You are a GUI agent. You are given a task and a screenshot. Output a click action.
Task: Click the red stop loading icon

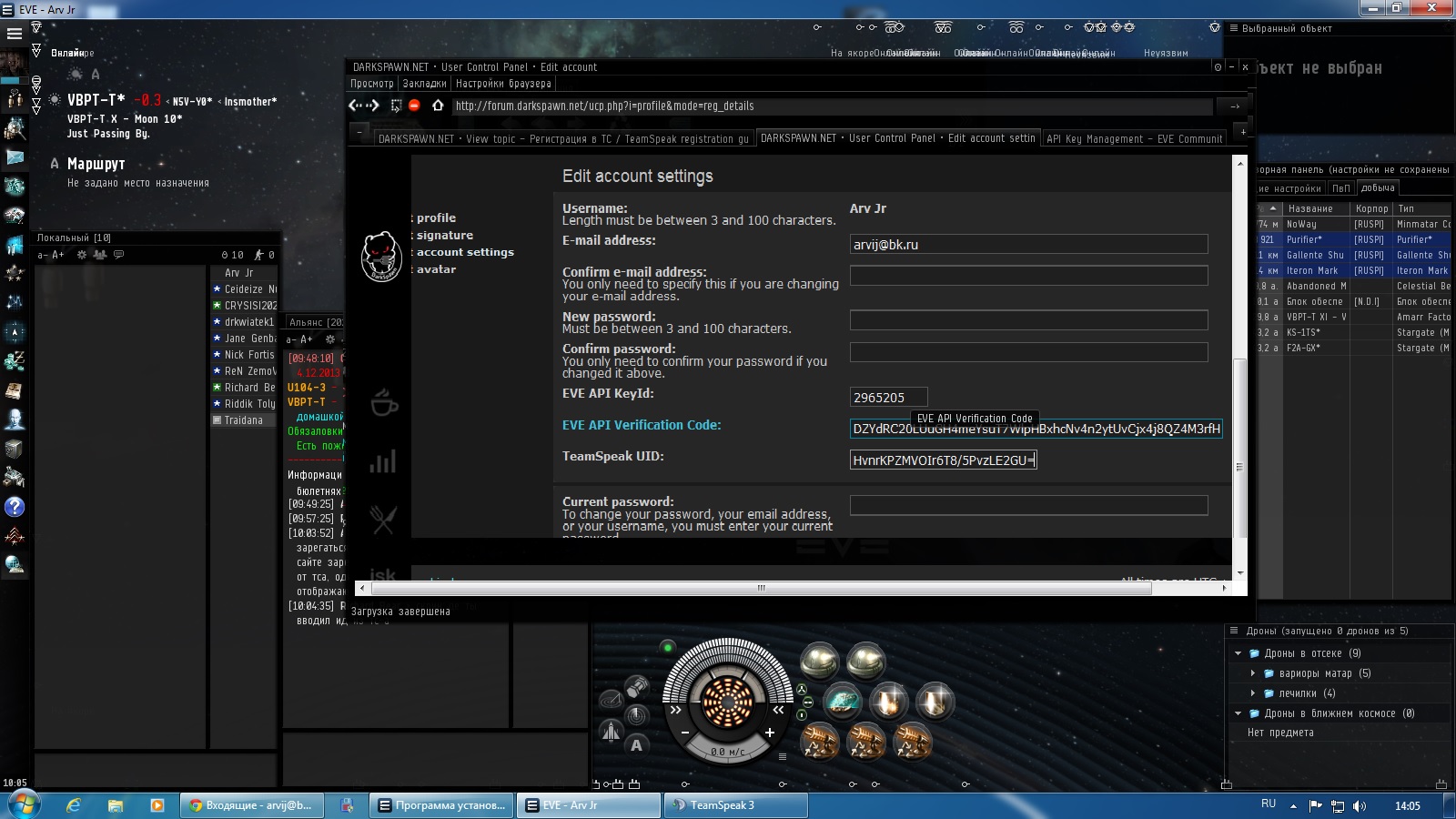click(414, 106)
